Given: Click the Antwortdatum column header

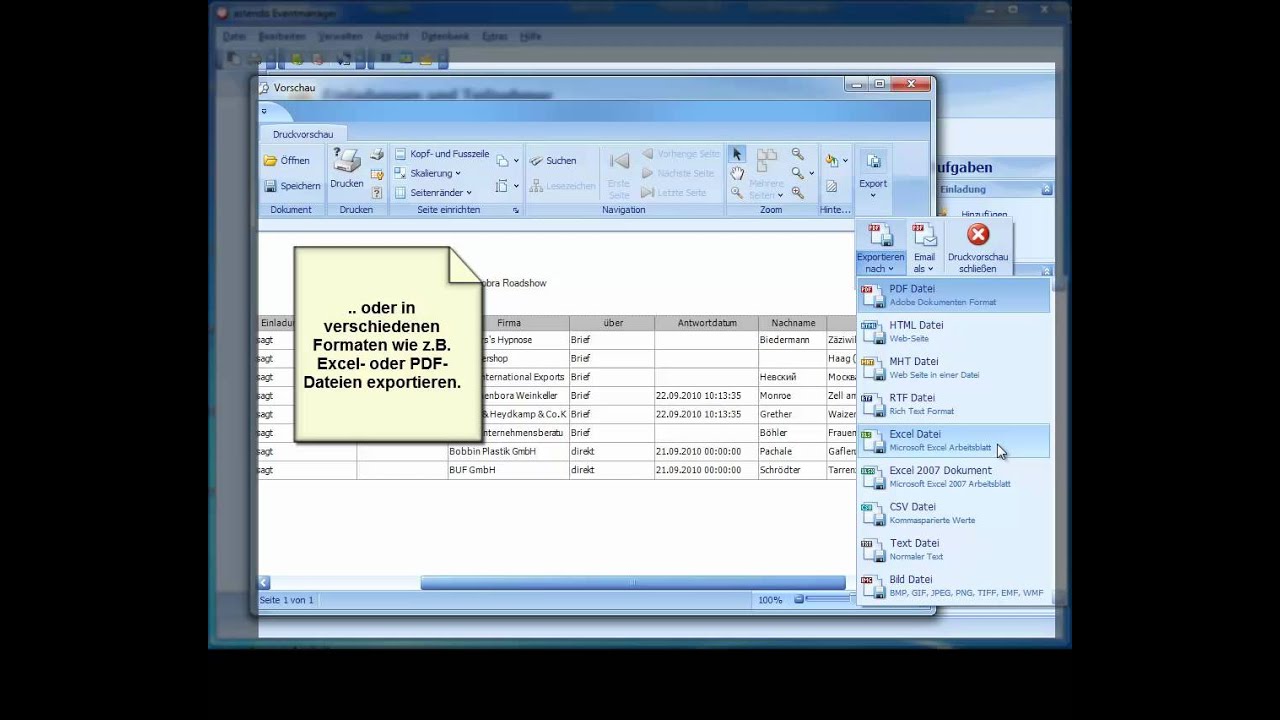Looking at the screenshot, I should (707, 323).
